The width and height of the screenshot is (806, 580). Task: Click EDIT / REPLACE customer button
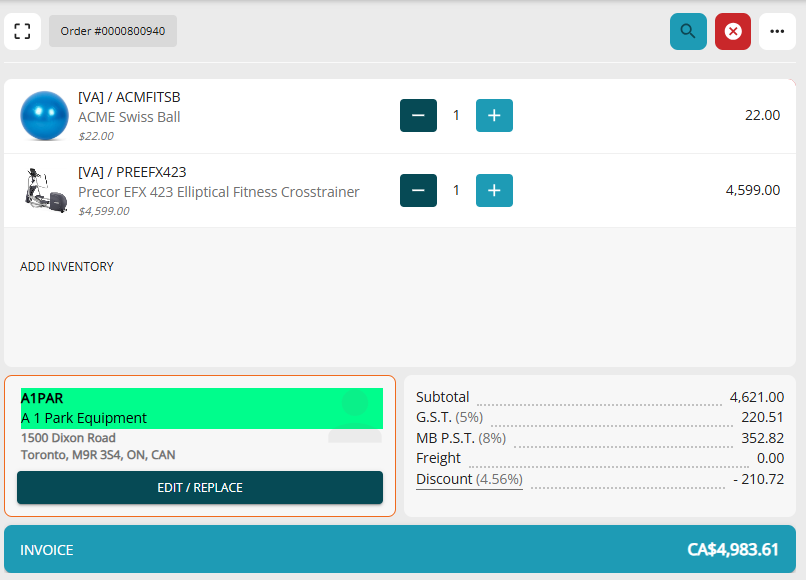(x=199, y=487)
